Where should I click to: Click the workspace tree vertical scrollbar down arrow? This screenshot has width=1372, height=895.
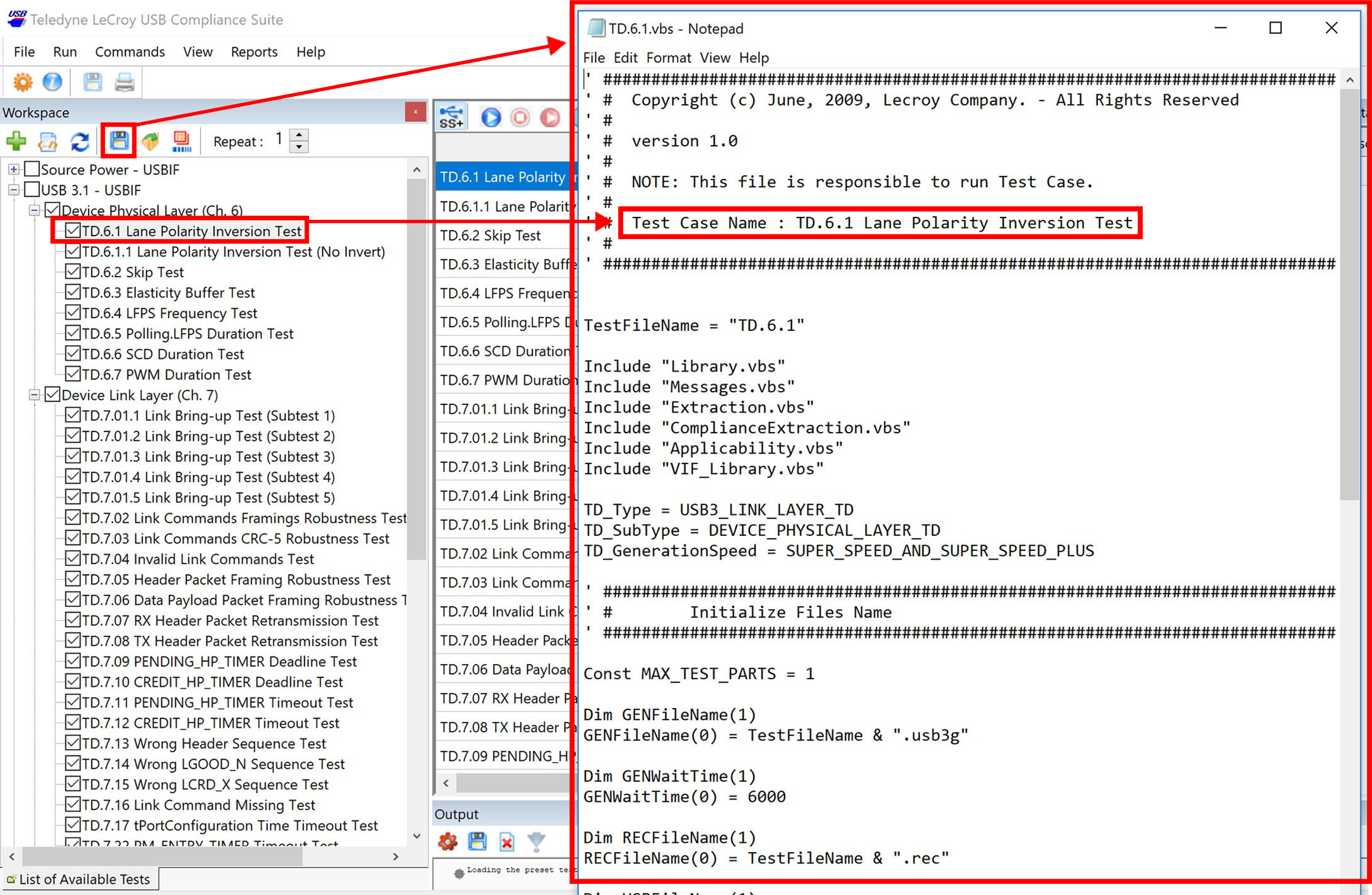point(416,836)
